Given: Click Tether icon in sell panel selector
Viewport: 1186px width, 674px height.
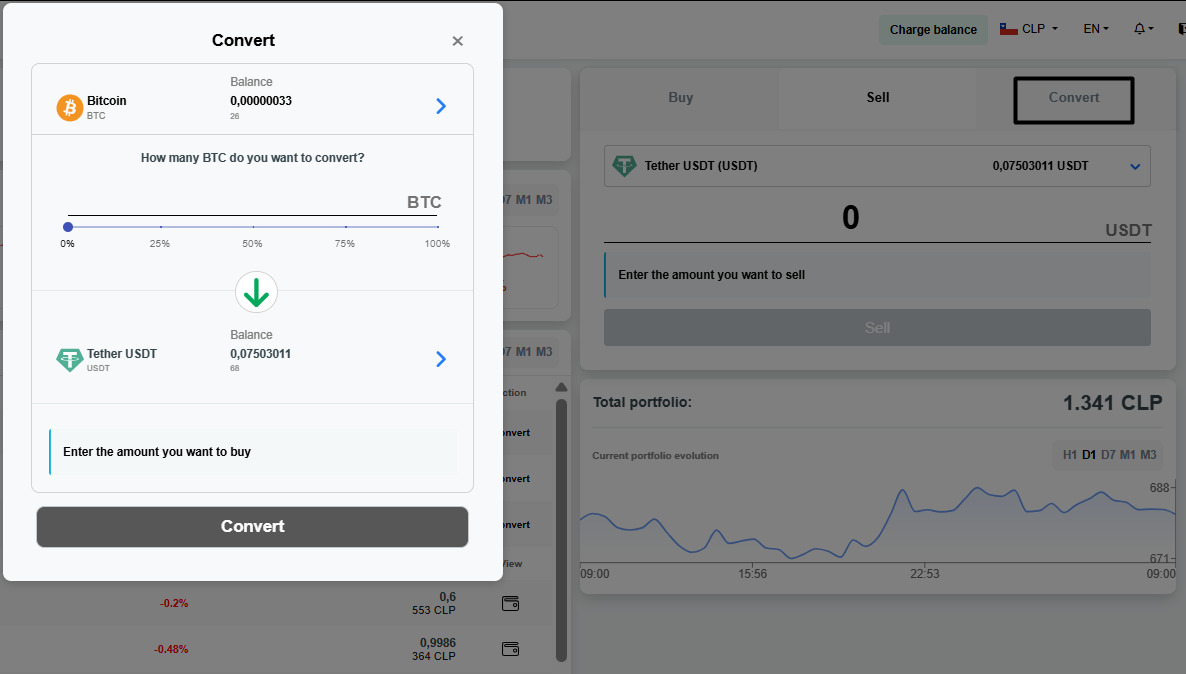Looking at the screenshot, I should (x=624, y=166).
